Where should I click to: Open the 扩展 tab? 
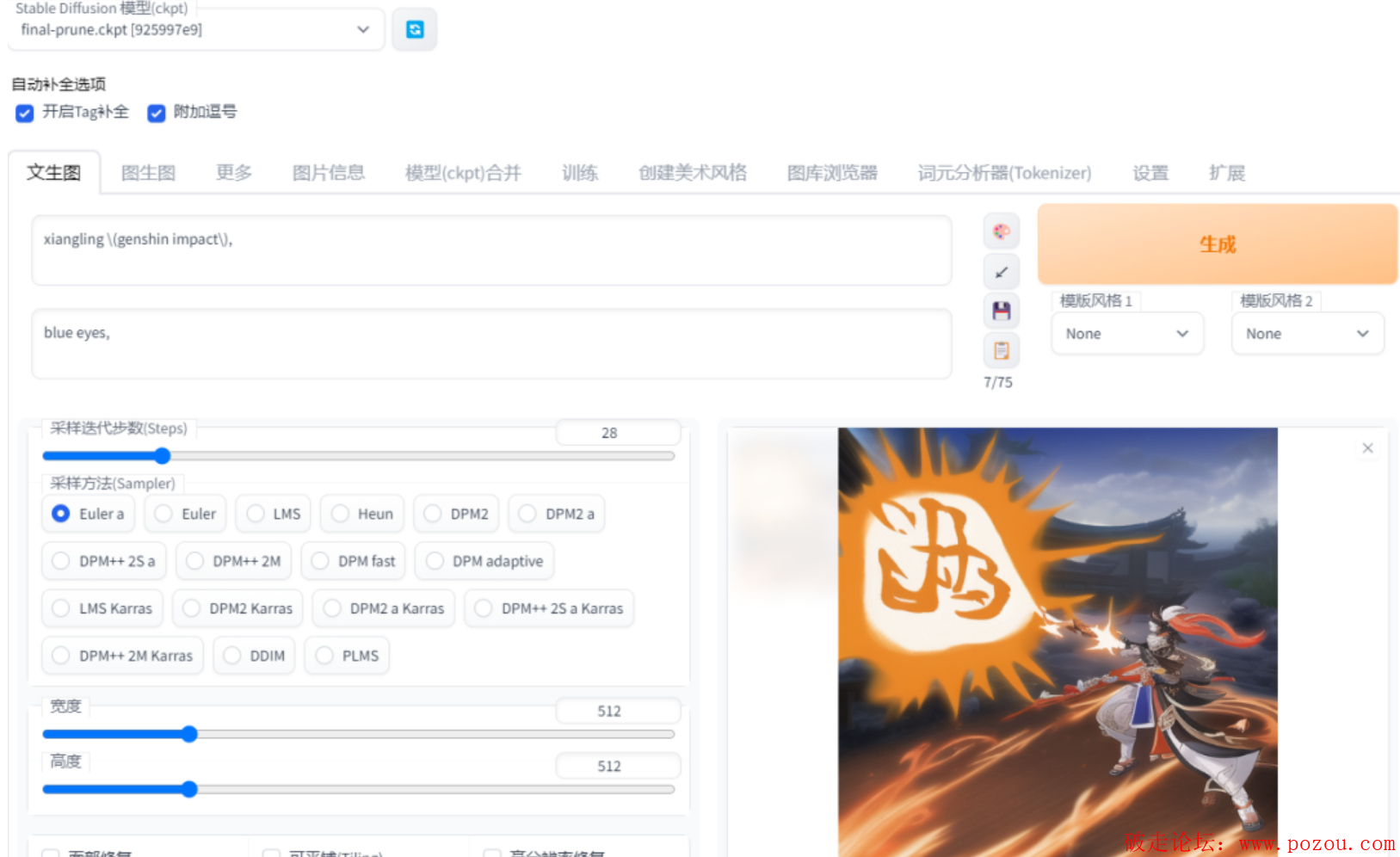1227,173
